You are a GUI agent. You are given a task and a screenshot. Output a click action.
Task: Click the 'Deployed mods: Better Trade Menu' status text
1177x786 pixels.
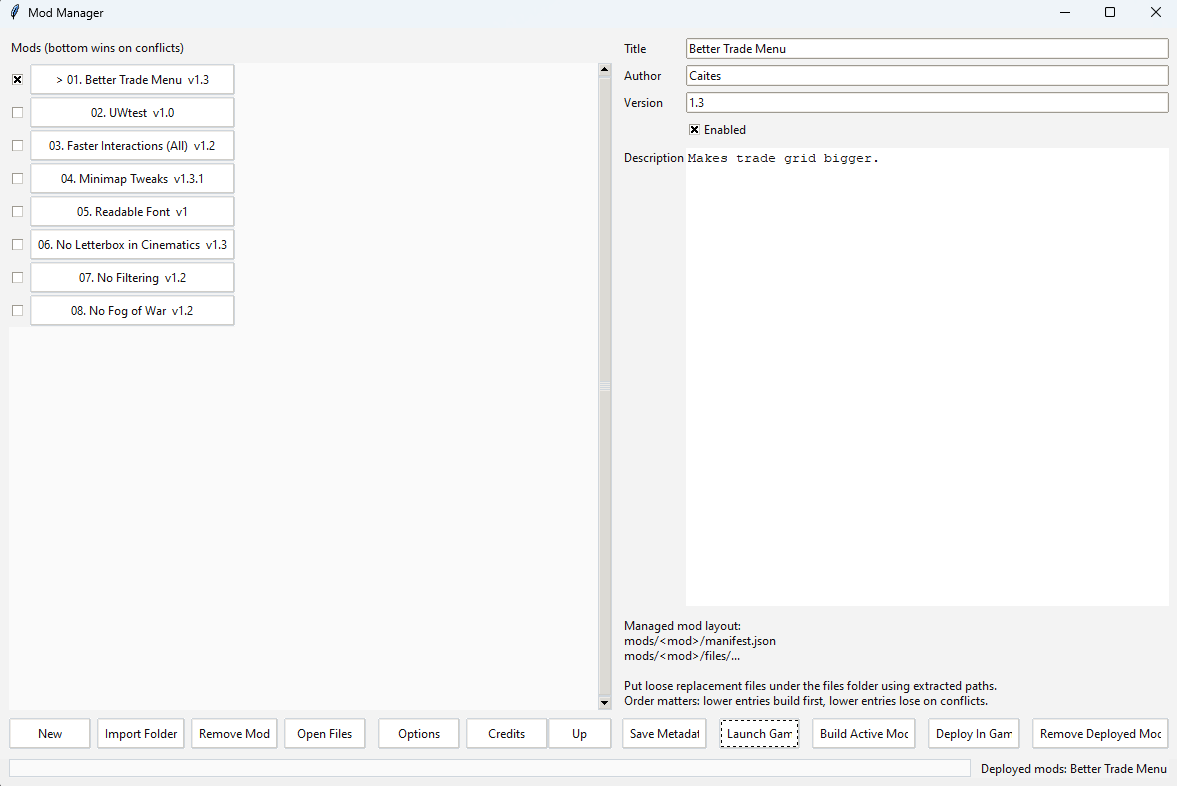[1073, 769]
